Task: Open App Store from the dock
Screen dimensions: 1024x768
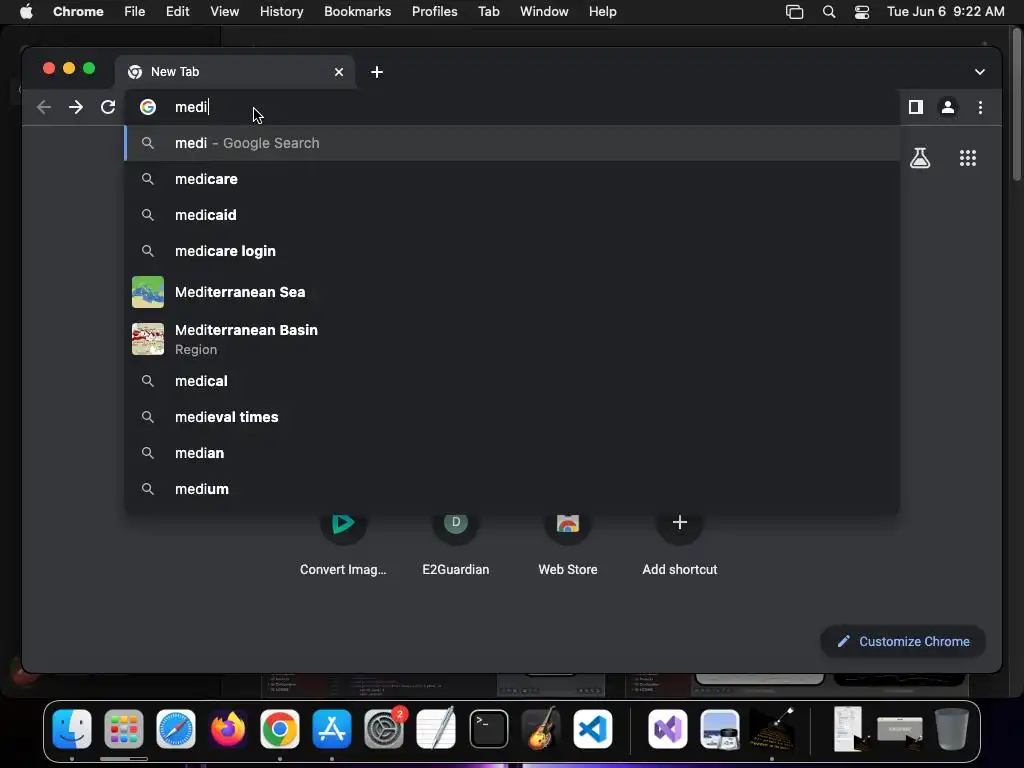Action: point(332,728)
